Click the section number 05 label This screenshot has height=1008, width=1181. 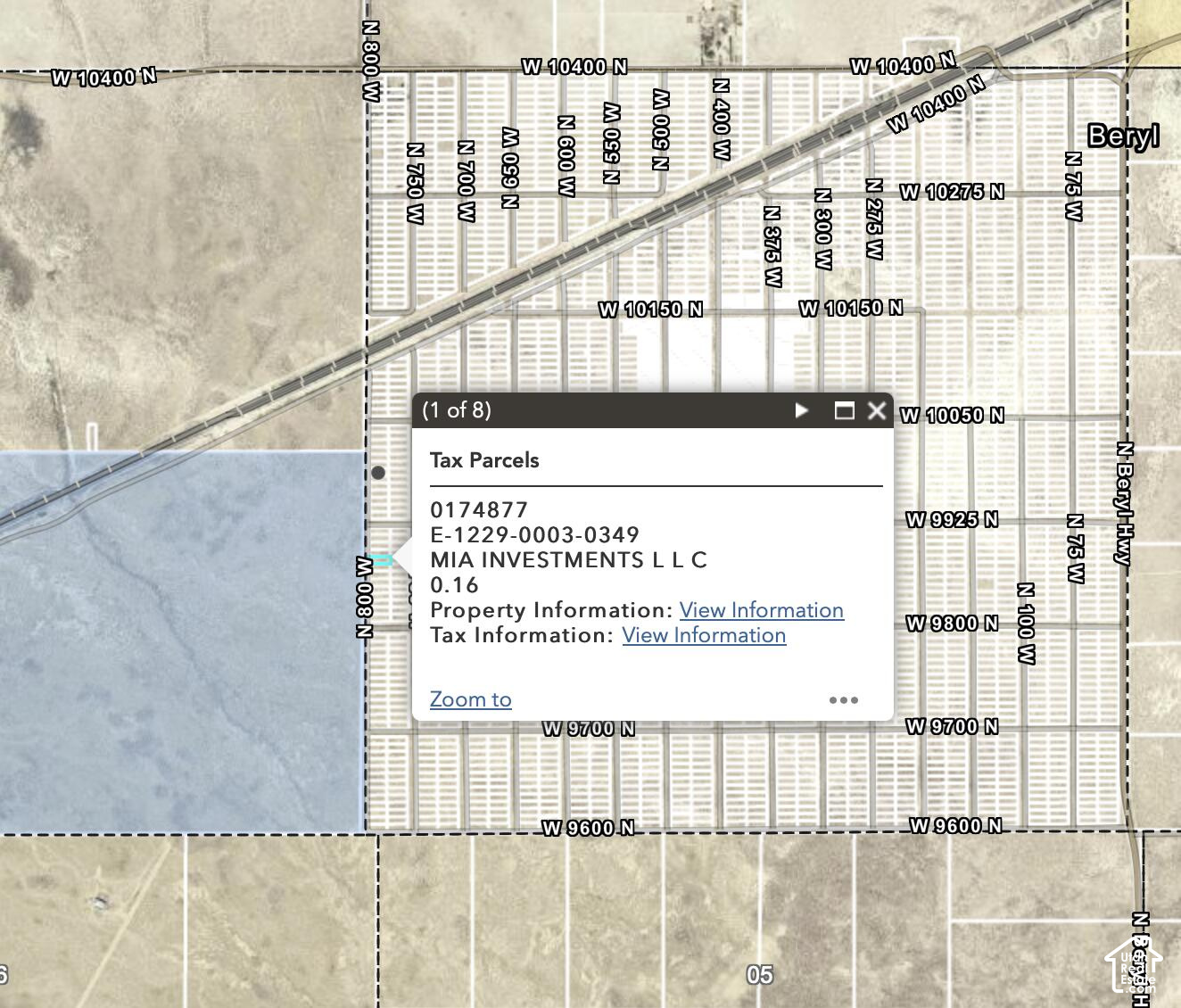click(759, 974)
